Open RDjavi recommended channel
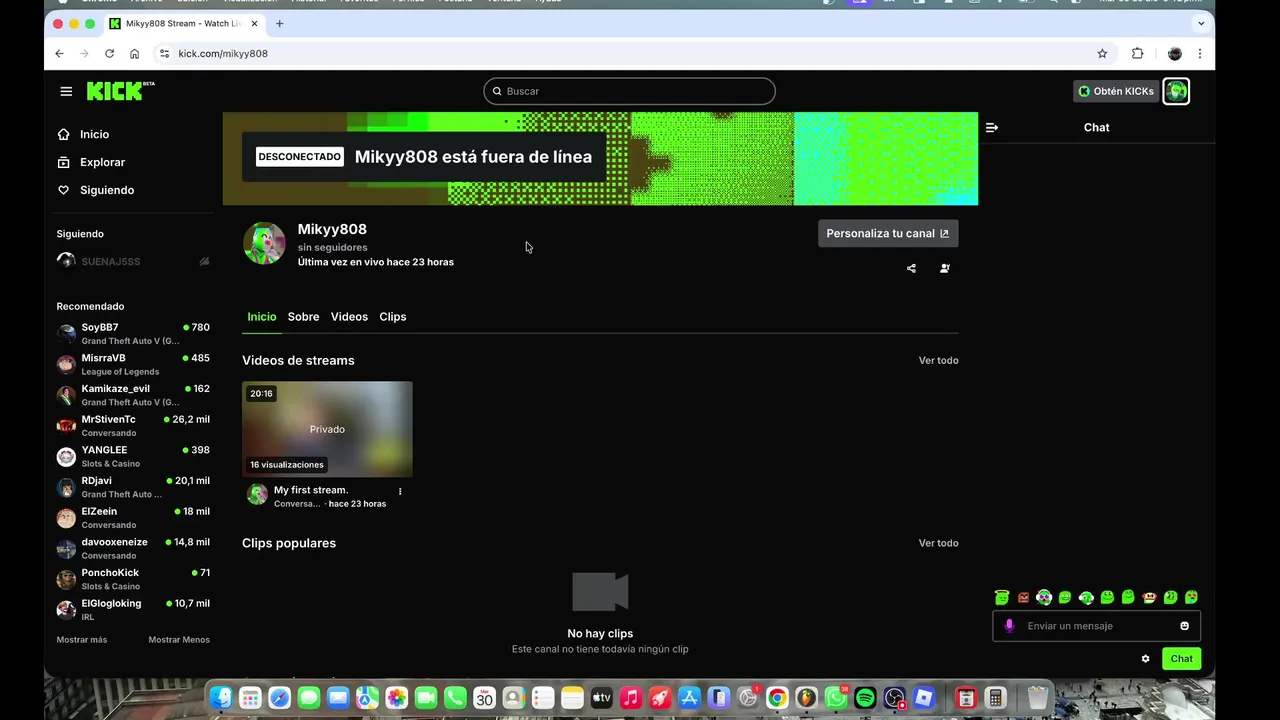This screenshot has height=720, width=1280. (x=134, y=487)
